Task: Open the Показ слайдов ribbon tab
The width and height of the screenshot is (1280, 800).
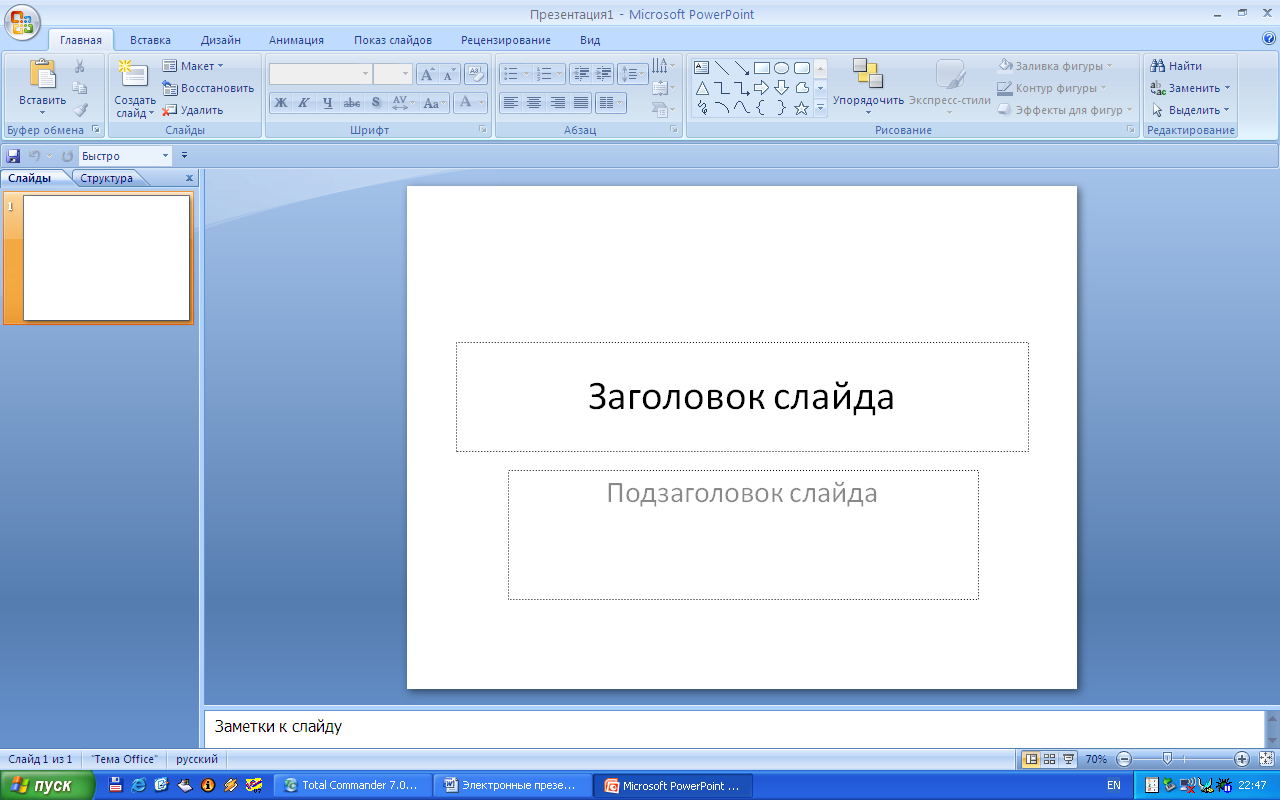Action: pos(393,40)
